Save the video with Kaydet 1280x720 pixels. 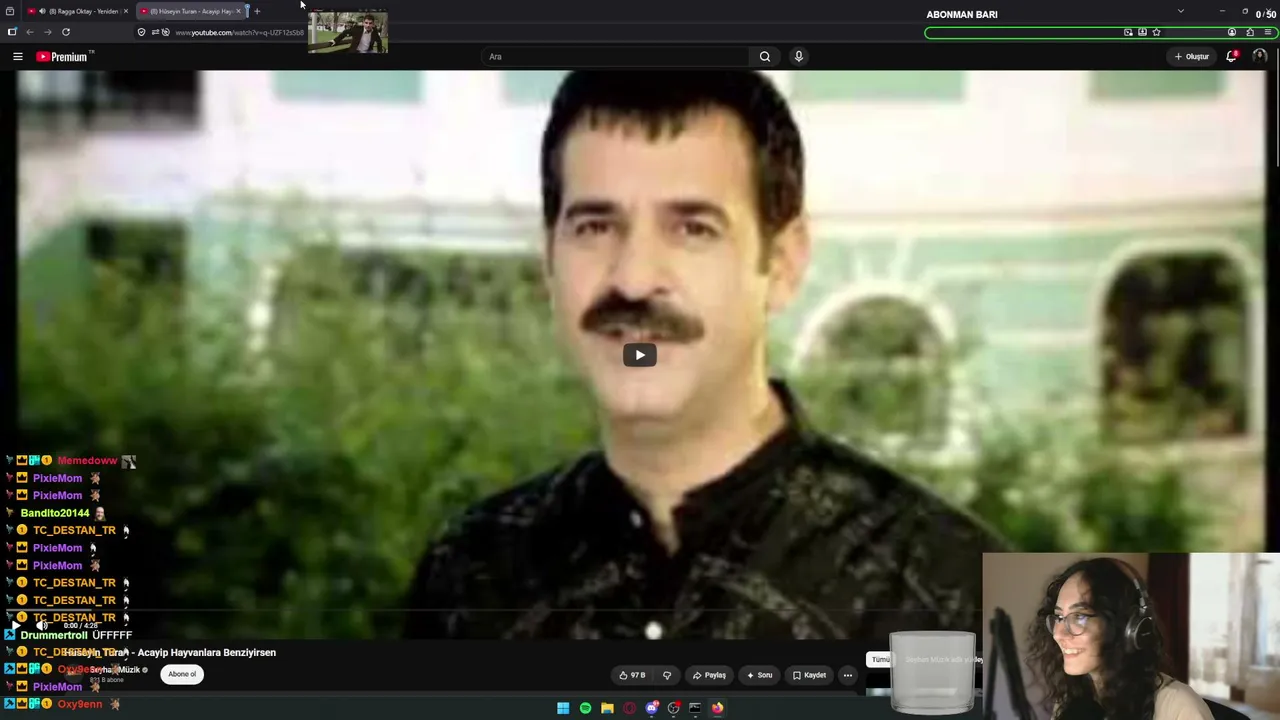pyautogui.click(x=809, y=675)
